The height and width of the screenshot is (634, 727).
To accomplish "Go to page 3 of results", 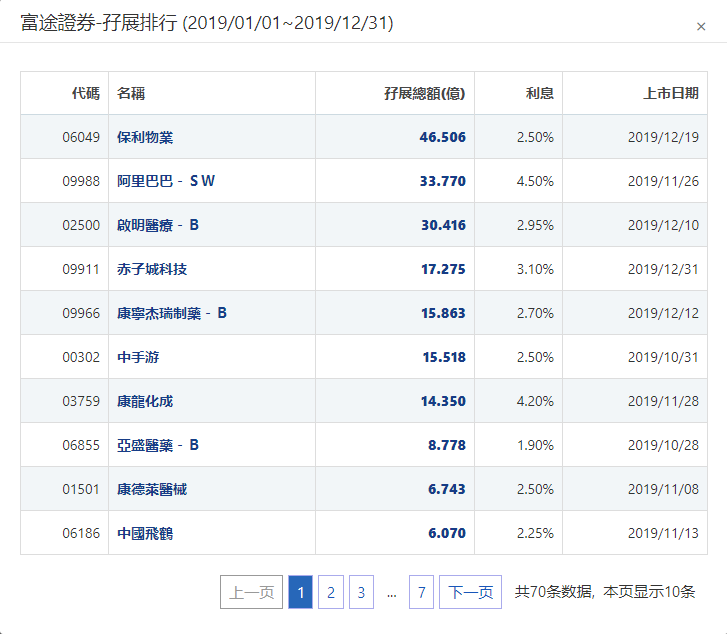I will click(x=361, y=592).
